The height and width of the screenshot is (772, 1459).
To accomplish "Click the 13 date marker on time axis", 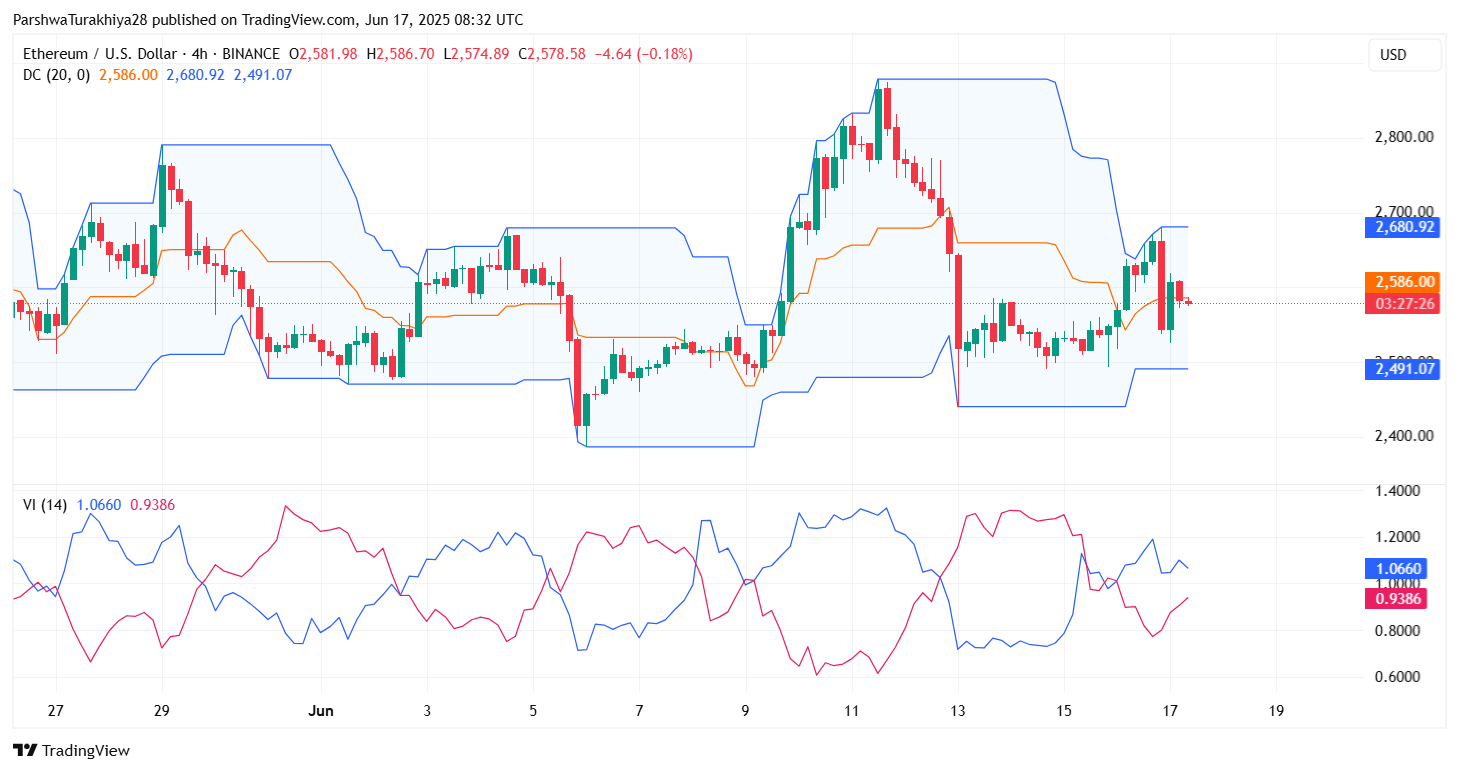I will click(958, 711).
